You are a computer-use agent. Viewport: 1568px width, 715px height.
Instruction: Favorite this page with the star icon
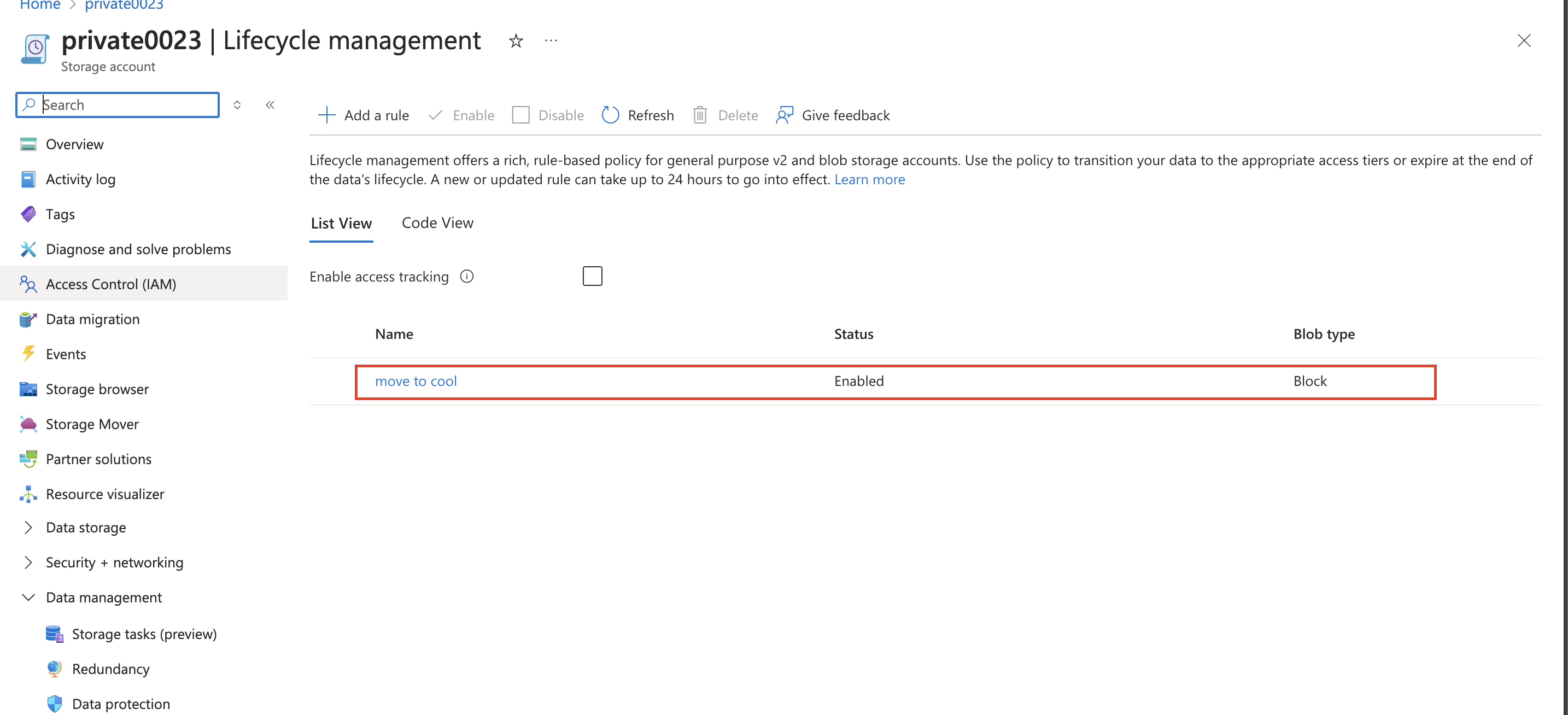(516, 41)
